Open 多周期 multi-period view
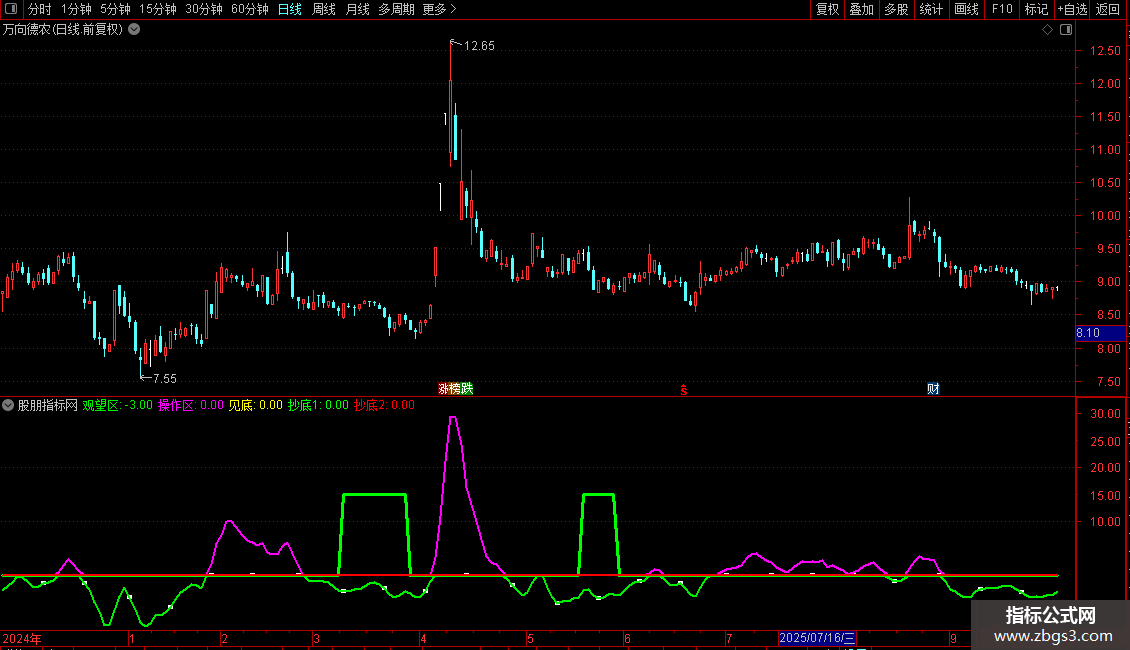The image size is (1130, 650). pos(396,9)
